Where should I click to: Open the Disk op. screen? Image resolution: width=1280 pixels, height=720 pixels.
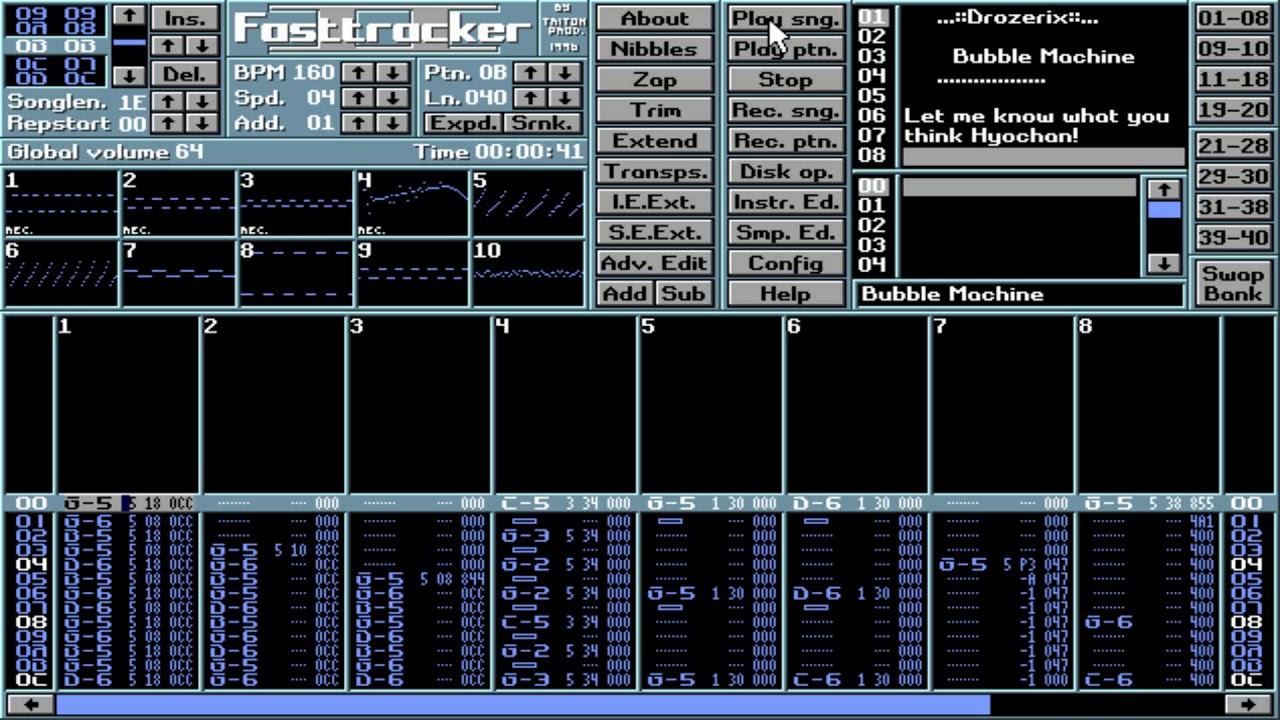785,171
